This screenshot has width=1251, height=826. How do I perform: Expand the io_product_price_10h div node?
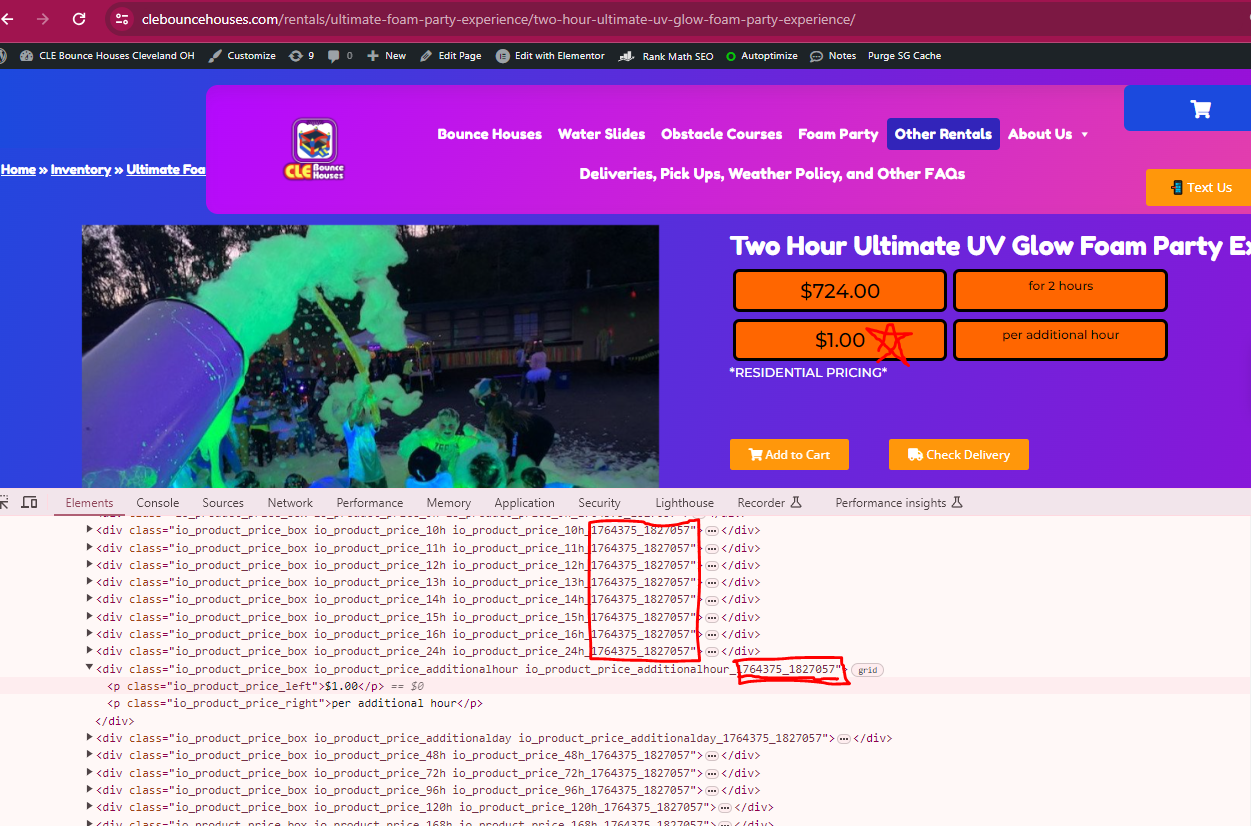[x=90, y=530]
